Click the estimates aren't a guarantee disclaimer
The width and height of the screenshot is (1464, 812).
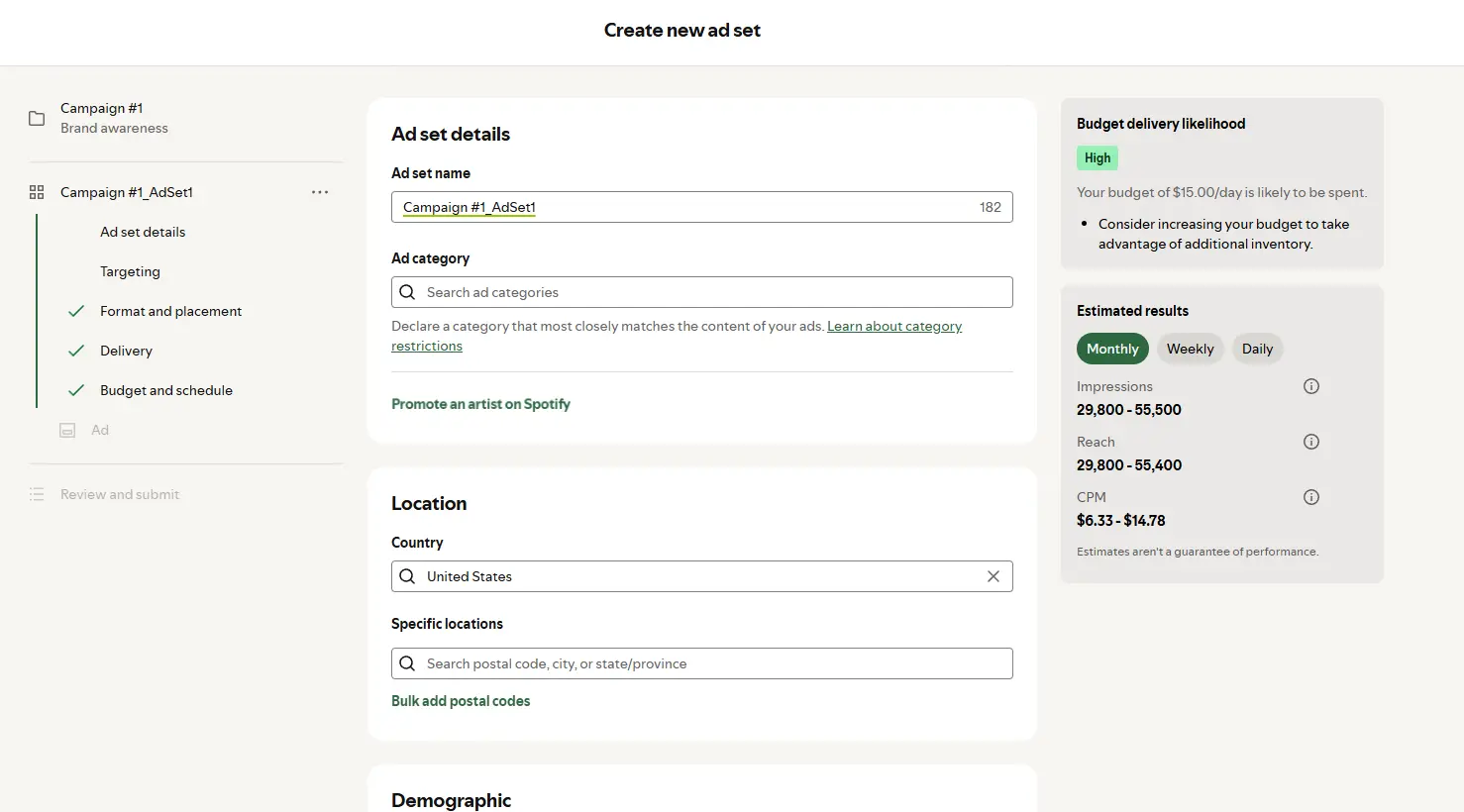[1198, 552]
